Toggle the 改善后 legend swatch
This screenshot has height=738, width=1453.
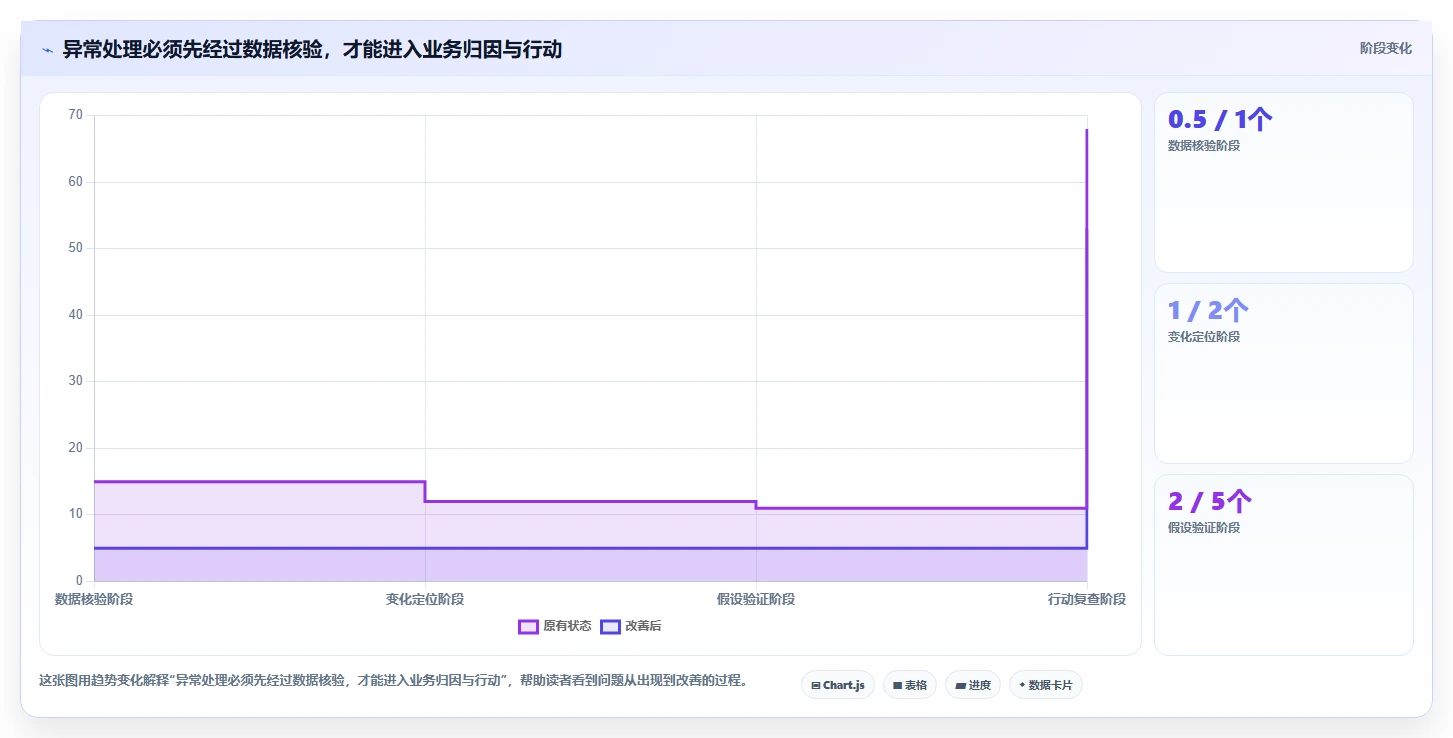610,626
